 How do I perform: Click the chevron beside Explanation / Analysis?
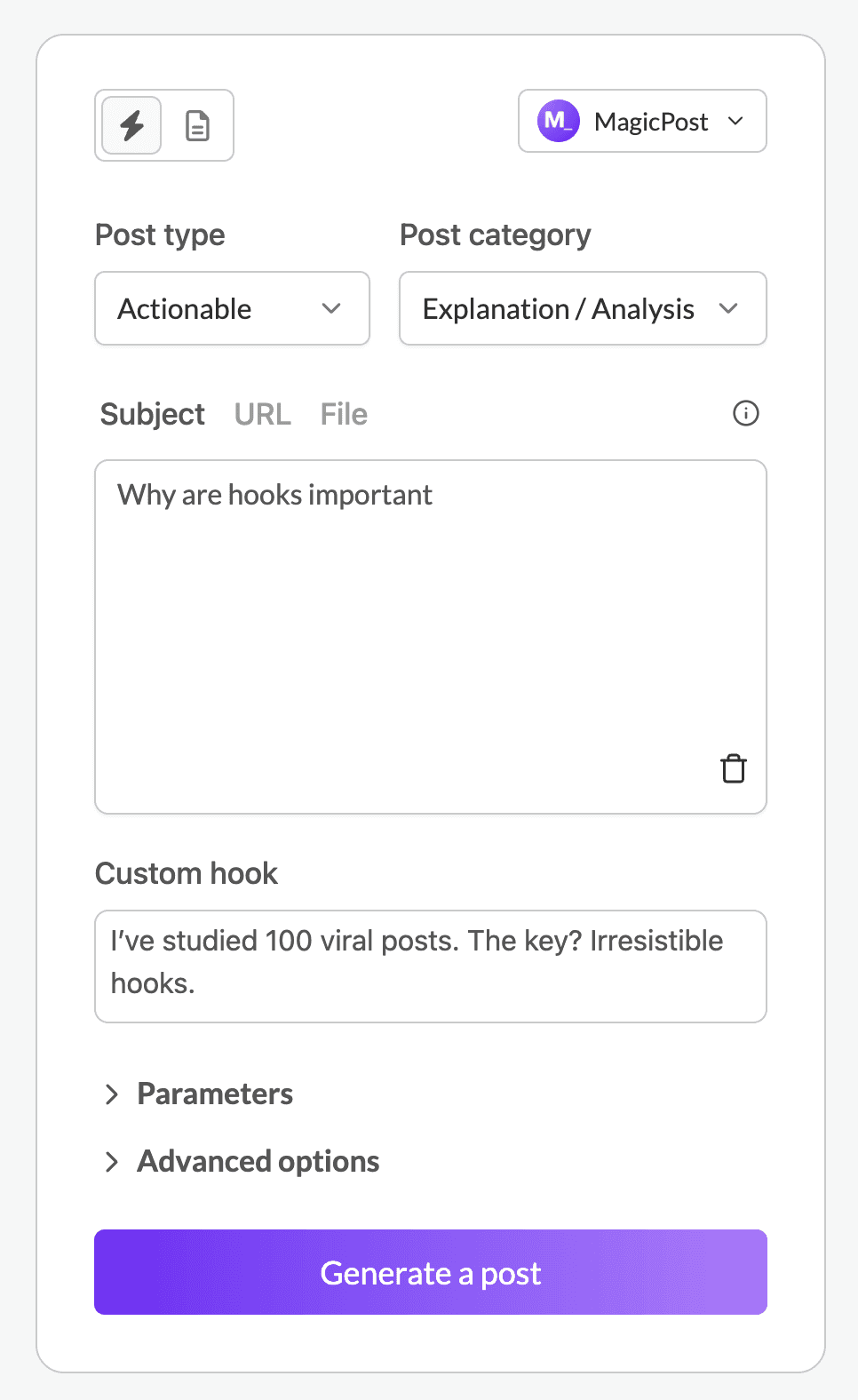728,308
